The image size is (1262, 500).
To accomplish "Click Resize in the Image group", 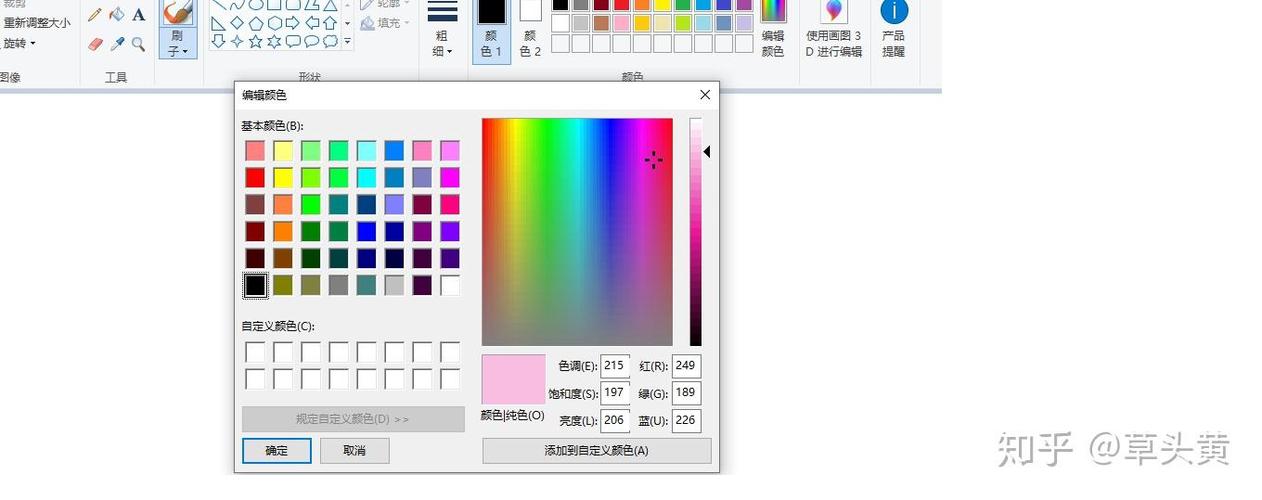I will pyautogui.click(x=36, y=22).
